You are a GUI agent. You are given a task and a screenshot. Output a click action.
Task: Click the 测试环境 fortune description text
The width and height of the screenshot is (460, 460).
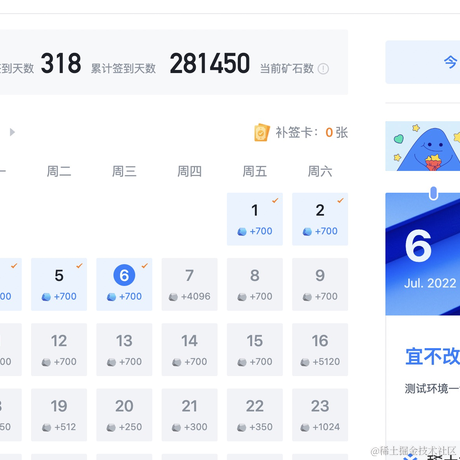pyautogui.click(x=432, y=388)
